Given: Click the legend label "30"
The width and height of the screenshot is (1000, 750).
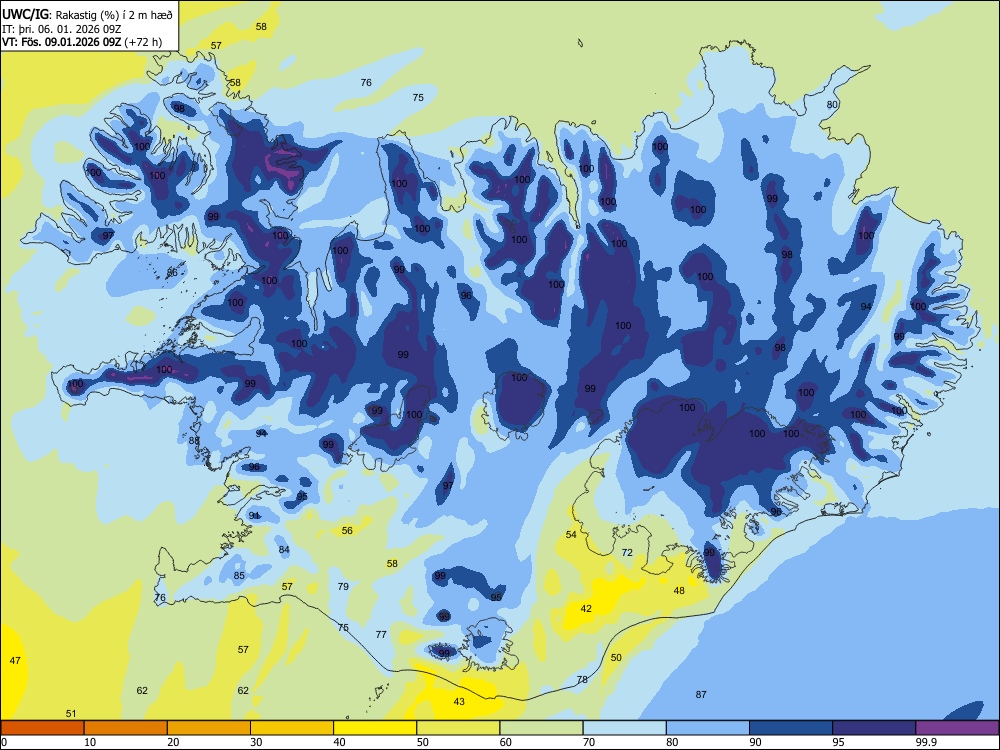Looking at the screenshot, I should click(x=256, y=742).
